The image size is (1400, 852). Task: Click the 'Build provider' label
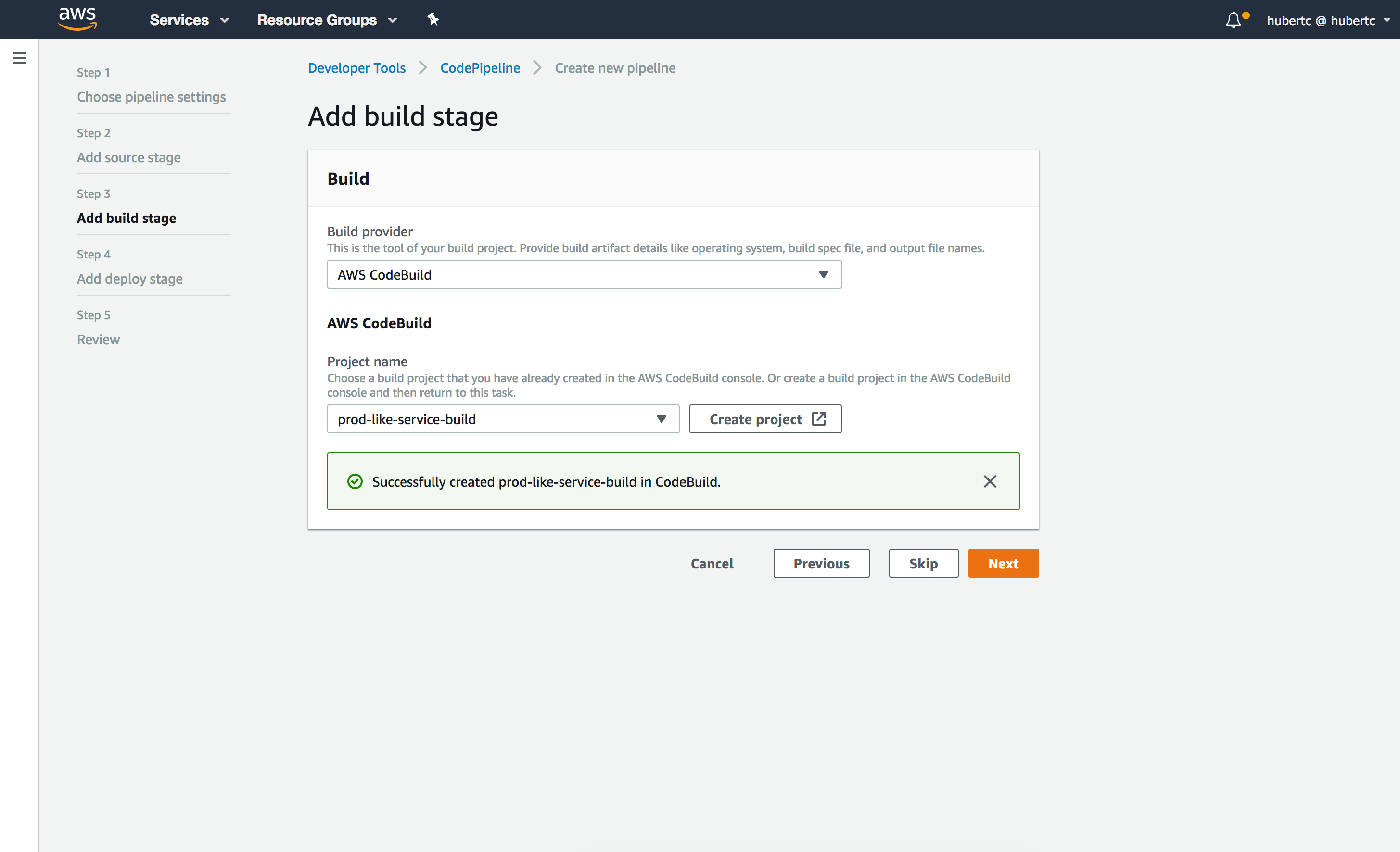click(370, 232)
